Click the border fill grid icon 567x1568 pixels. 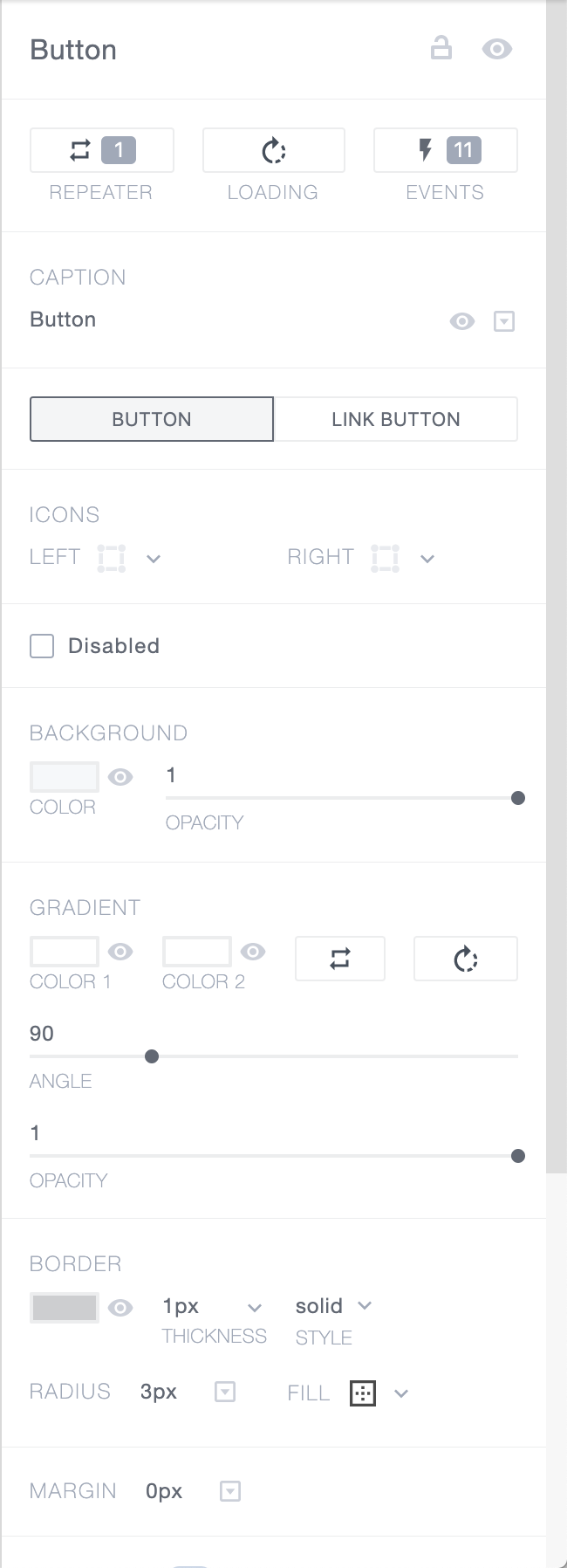(363, 1393)
